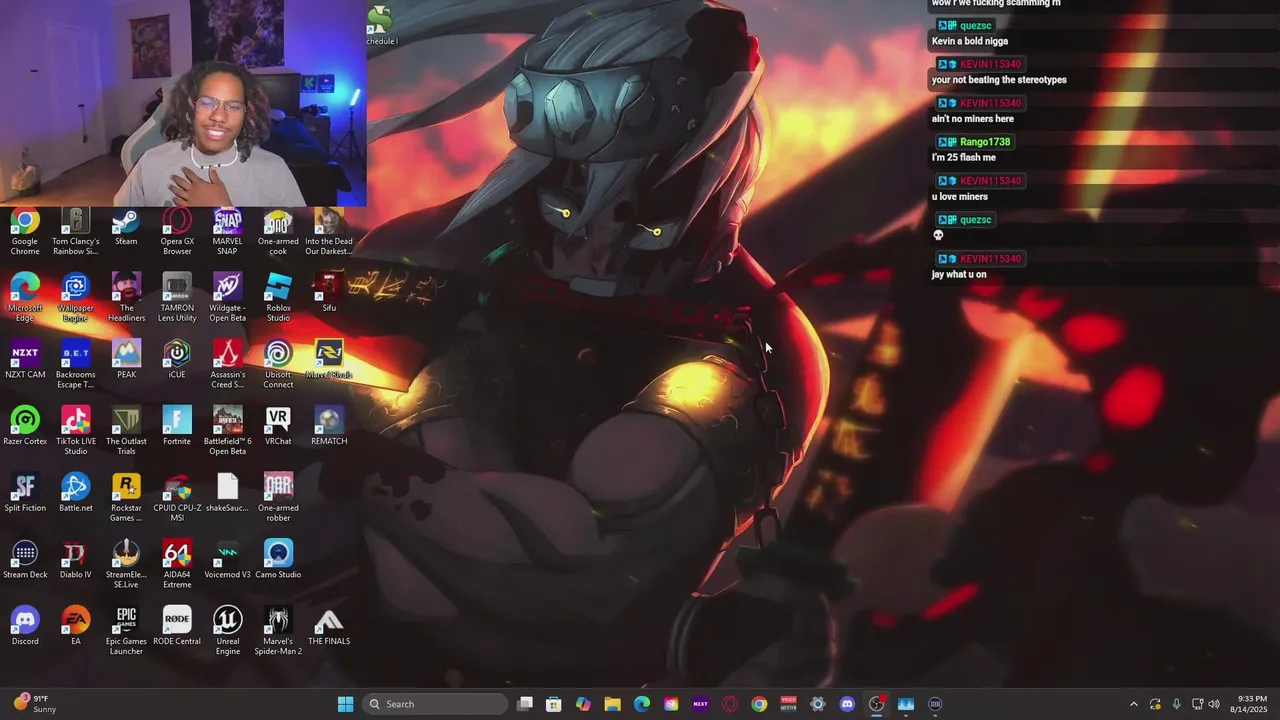Select the NZXT CAM desktop icon

point(25,361)
